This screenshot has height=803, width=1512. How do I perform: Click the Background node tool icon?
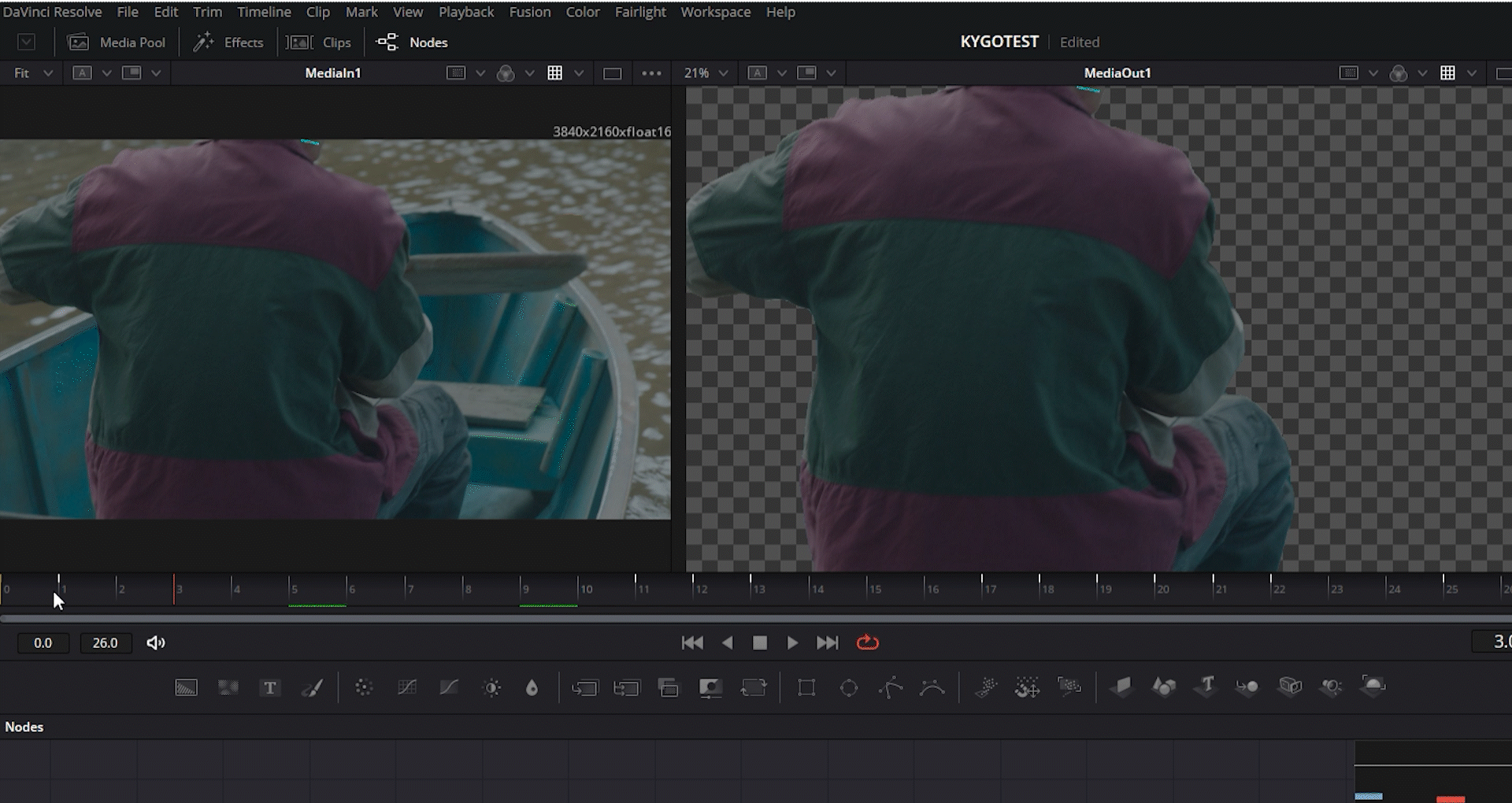186,688
